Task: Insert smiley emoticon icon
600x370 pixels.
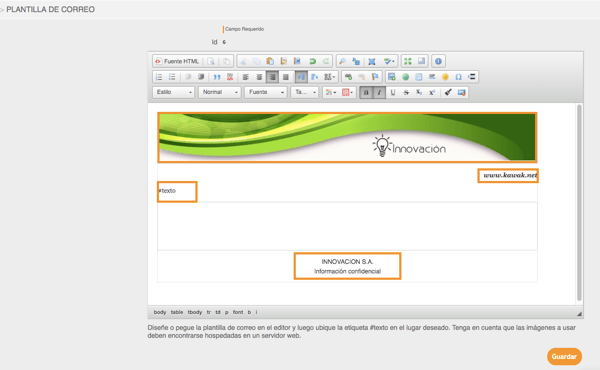Action: tap(445, 77)
